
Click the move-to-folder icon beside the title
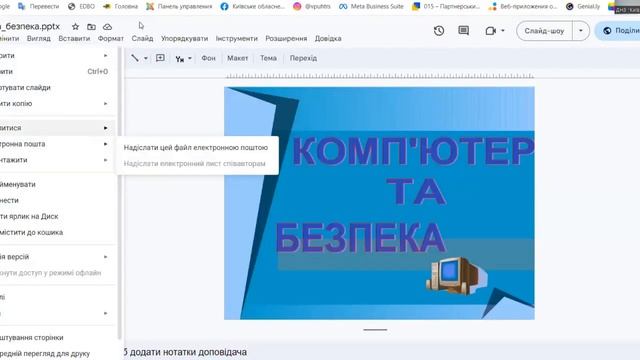pyautogui.click(x=91, y=27)
